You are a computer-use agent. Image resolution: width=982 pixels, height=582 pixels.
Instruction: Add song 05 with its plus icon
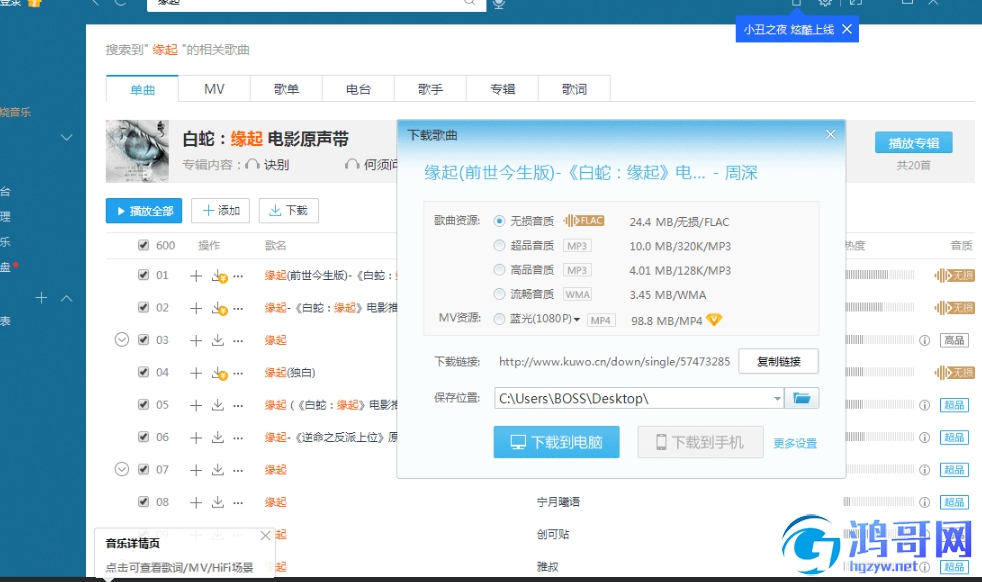(x=196, y=405)
